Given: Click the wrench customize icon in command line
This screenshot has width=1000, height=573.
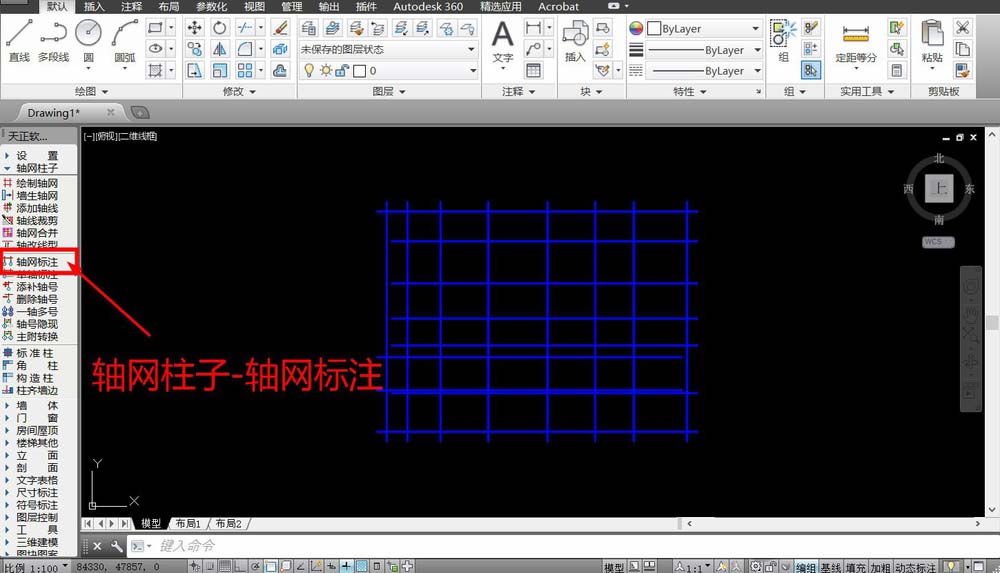Looking at the screenshot, I should [117, 546].
